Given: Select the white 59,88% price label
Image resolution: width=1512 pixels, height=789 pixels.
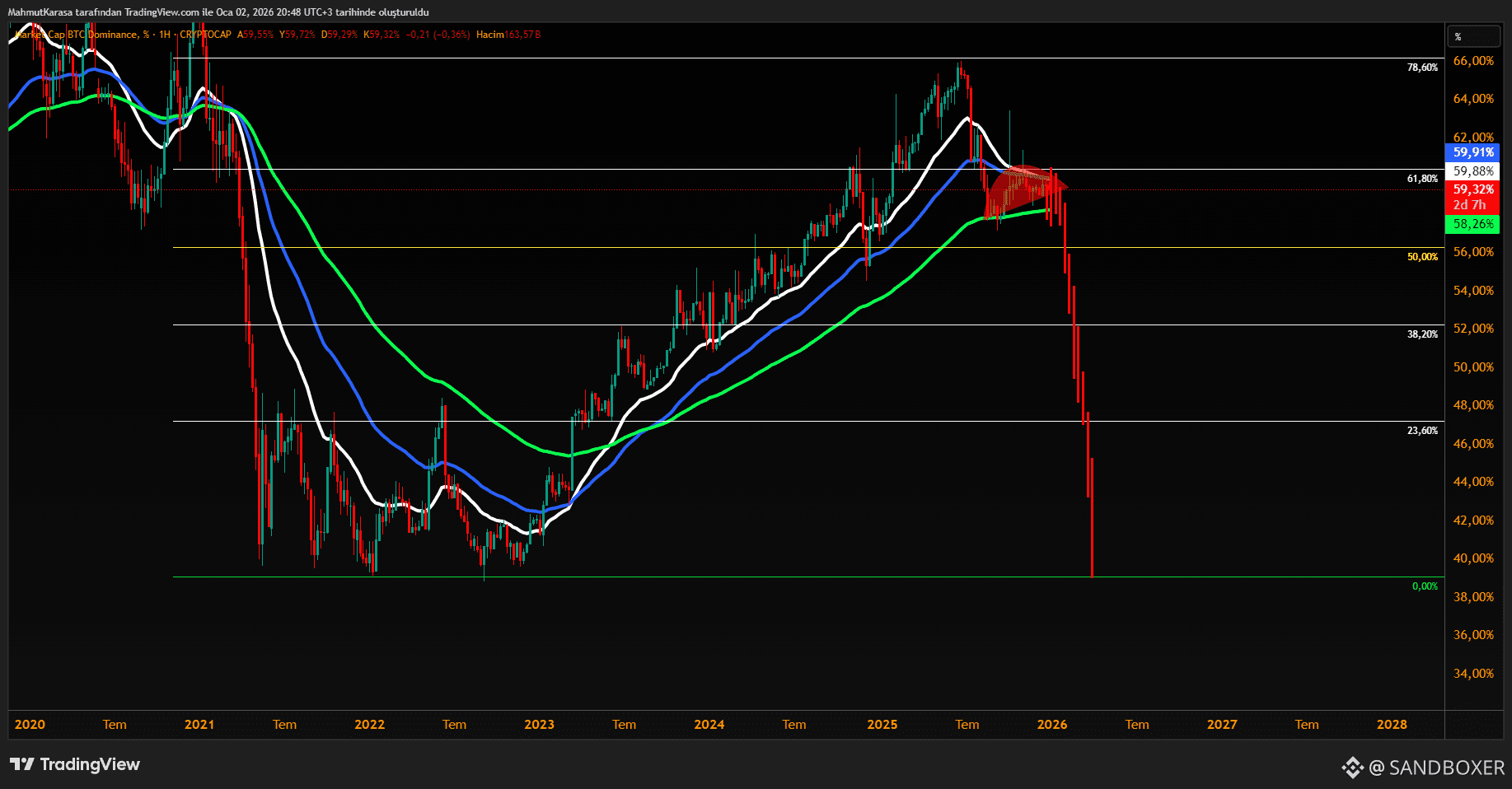Looking at the screenshot, I should [1472, 171].
